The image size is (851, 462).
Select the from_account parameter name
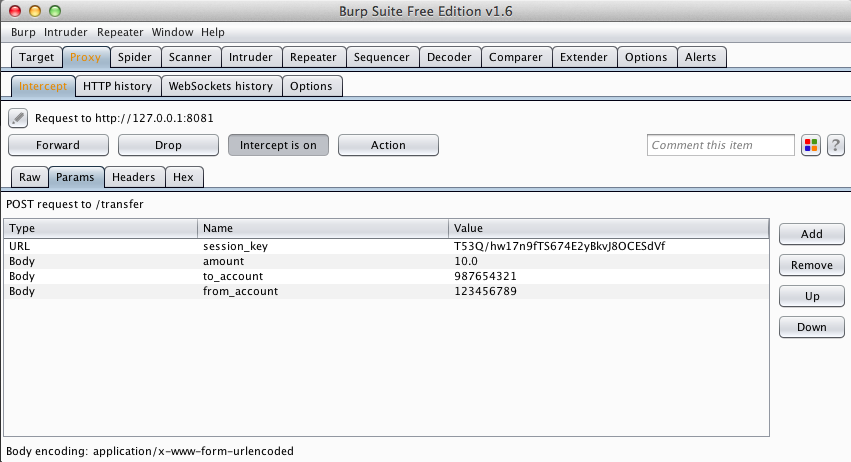240,292
